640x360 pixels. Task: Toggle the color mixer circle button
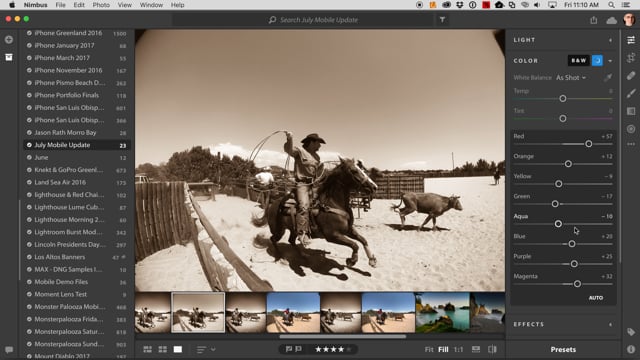[597, 60]
